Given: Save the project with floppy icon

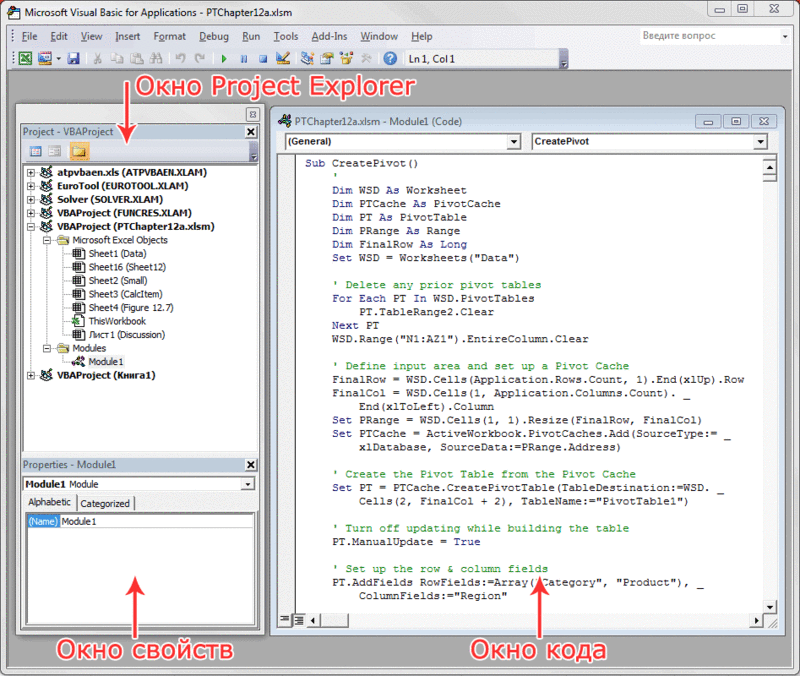Looking at the screenshot, I should click(x=73, y=59).
